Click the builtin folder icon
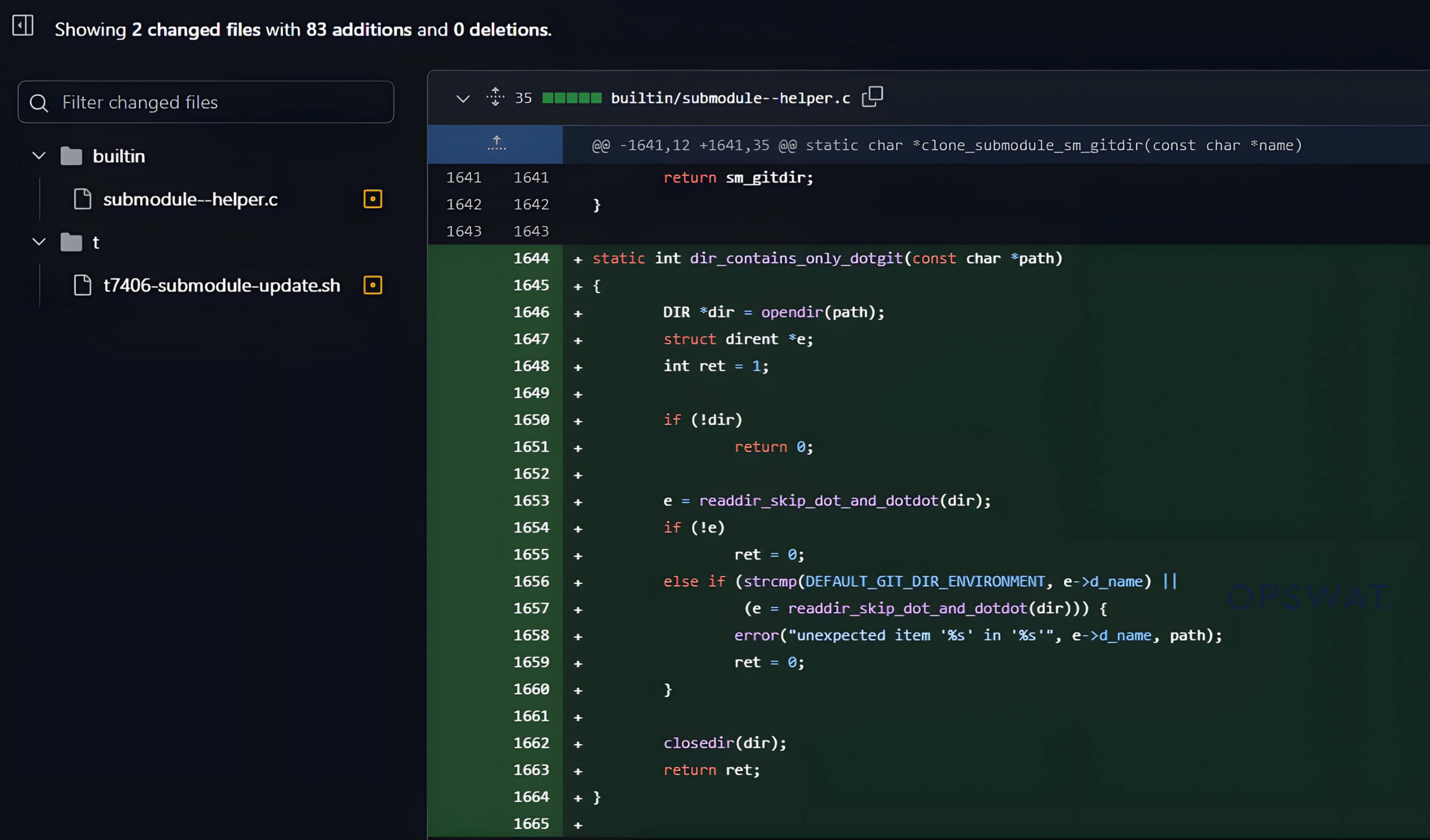This screenshot has height=840, width=1430. 70,155
